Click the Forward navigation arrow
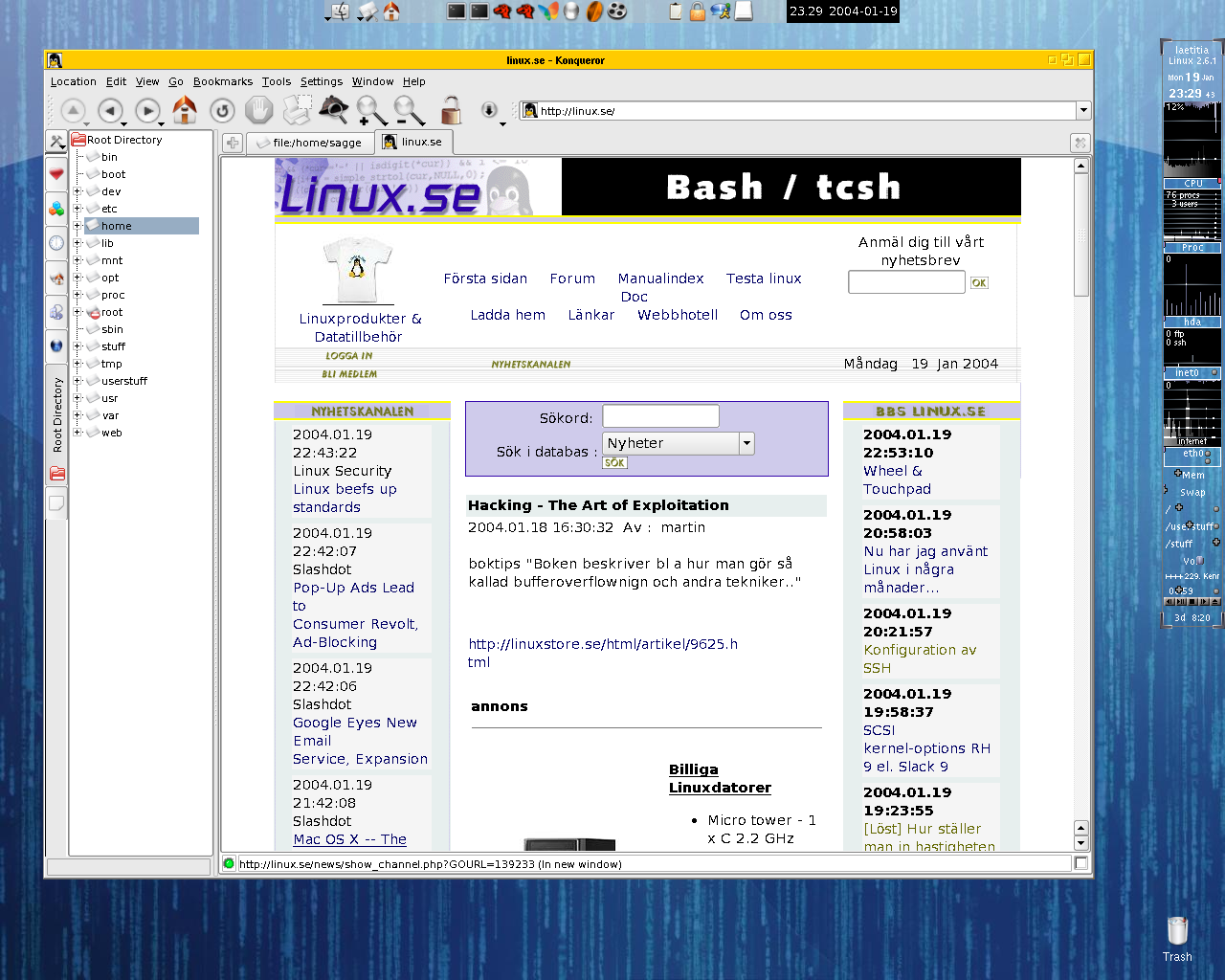 pos(146,111)
